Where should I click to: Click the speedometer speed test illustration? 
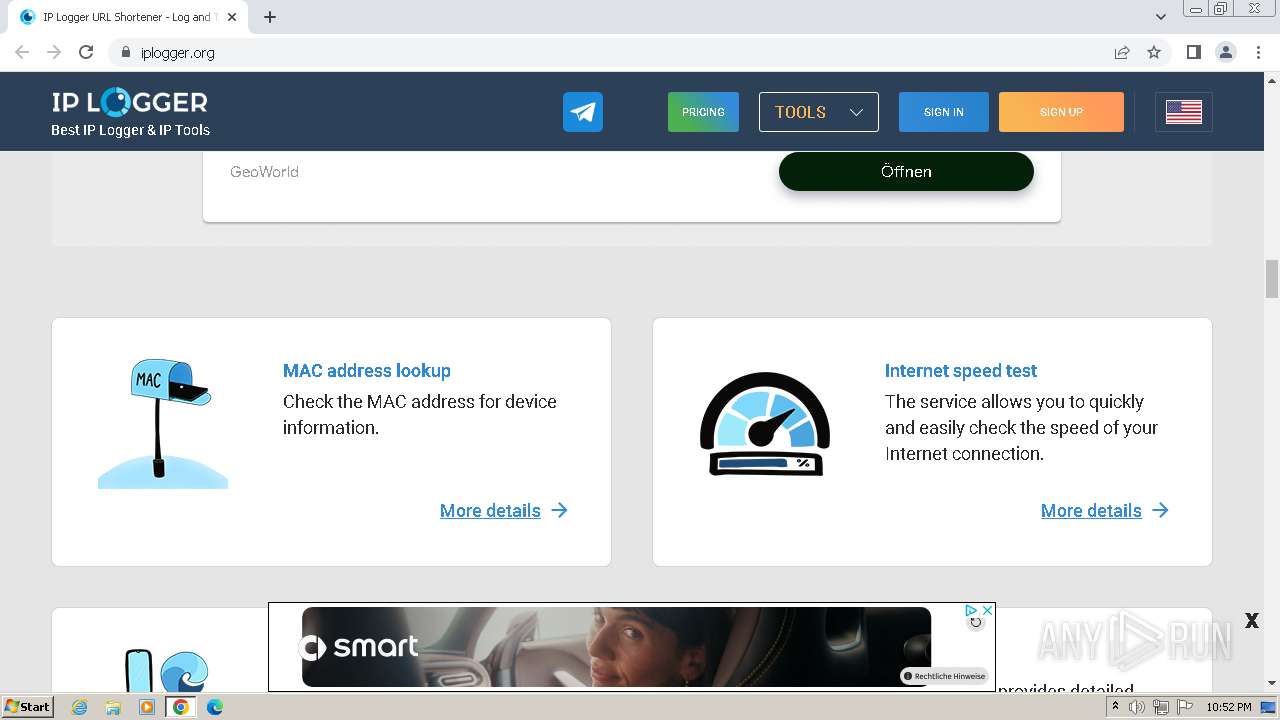click(x=765, y=424)
